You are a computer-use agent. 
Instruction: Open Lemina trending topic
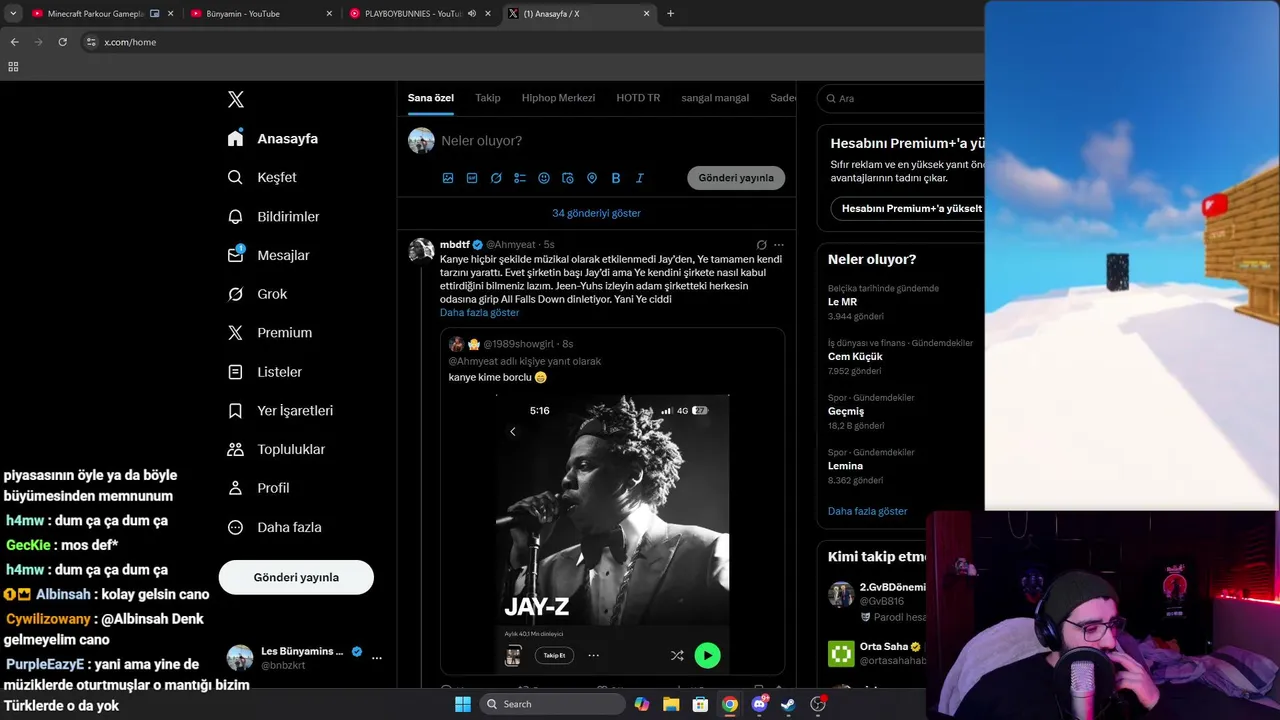coord(845,466)
